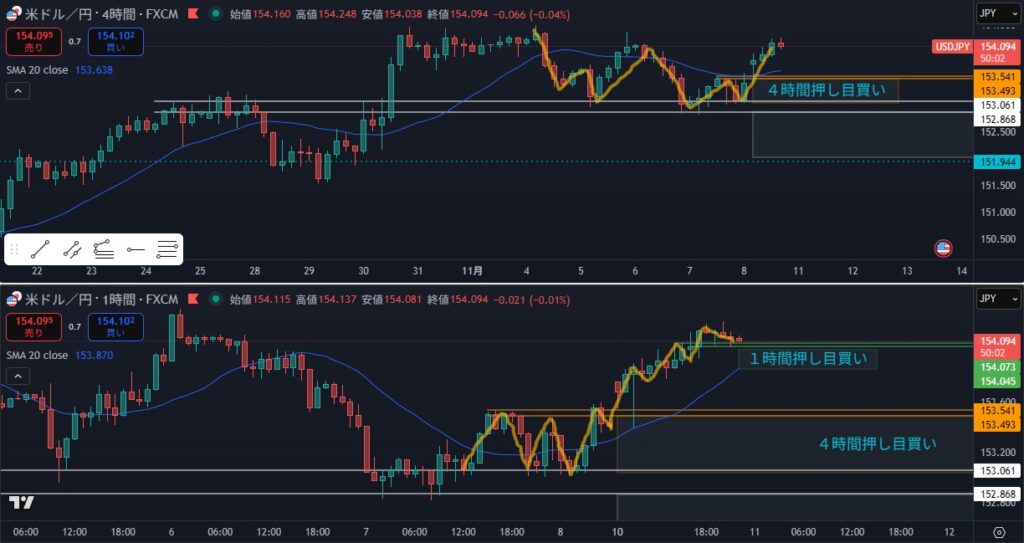The width and height of the screenshot is (1024, 543).
Task: Collapse the indicator legend on the 1-hour chart
Action: pyautogui.click(x=18, y=374)
